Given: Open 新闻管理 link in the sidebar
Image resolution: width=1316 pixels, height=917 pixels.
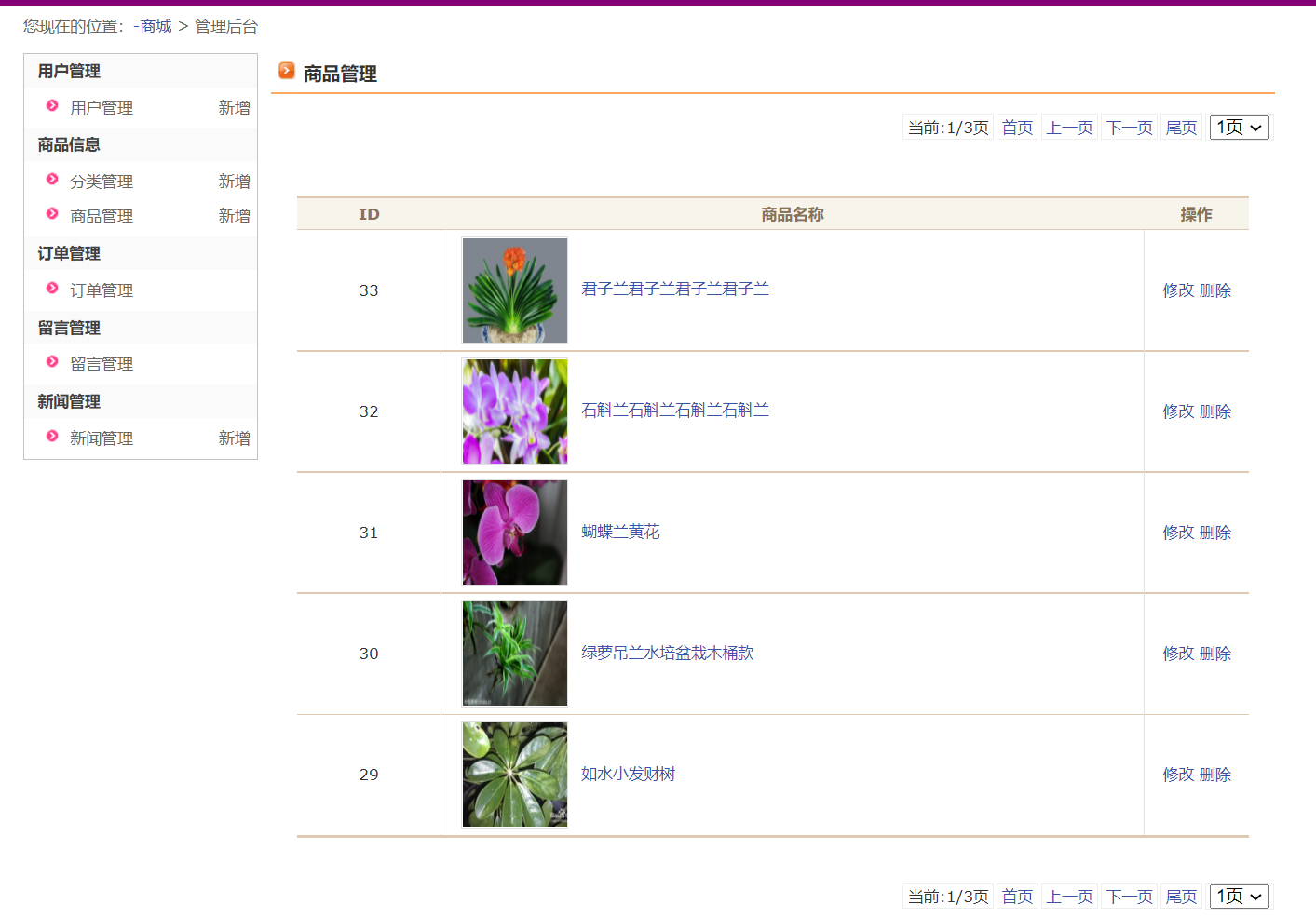Looking at the screenshot, I should click(x=102, y=438).
